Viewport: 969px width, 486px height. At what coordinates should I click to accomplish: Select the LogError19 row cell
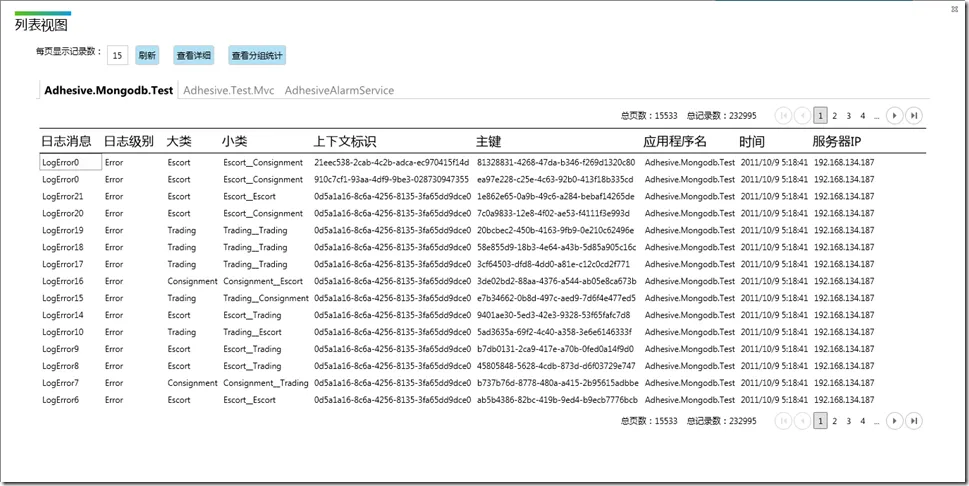(x=63, y=230)
